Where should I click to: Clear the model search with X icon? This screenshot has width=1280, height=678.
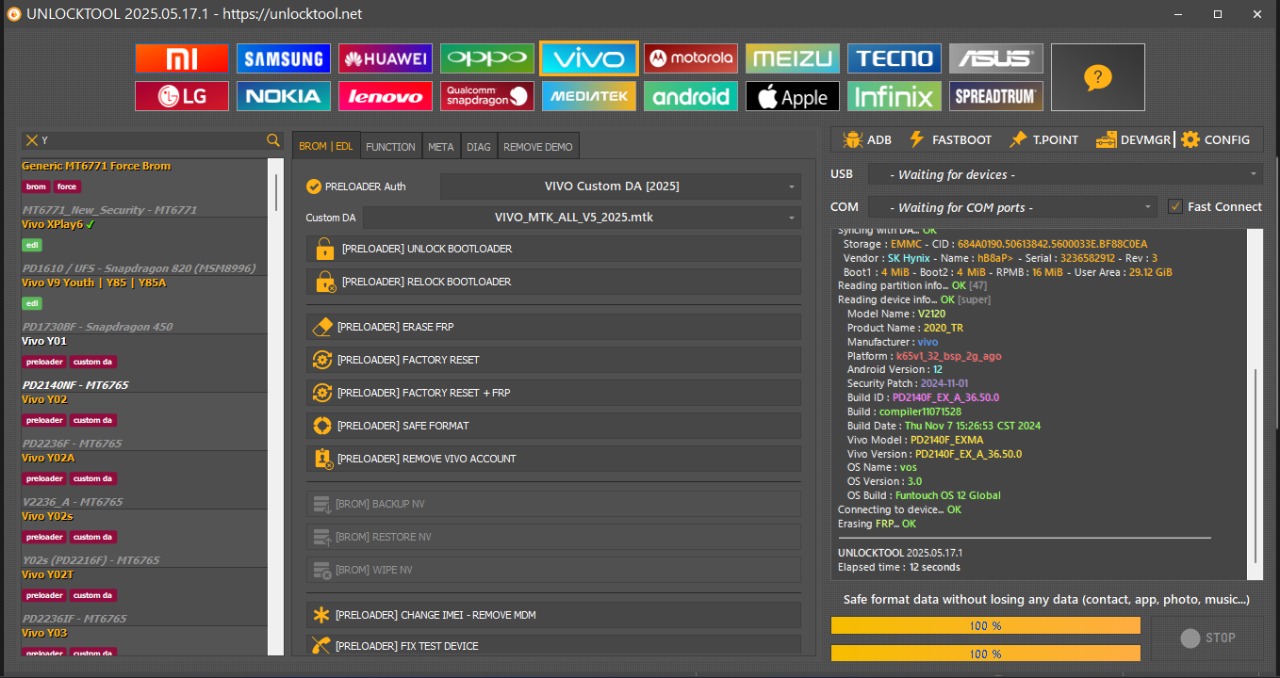tap(32, 141)
